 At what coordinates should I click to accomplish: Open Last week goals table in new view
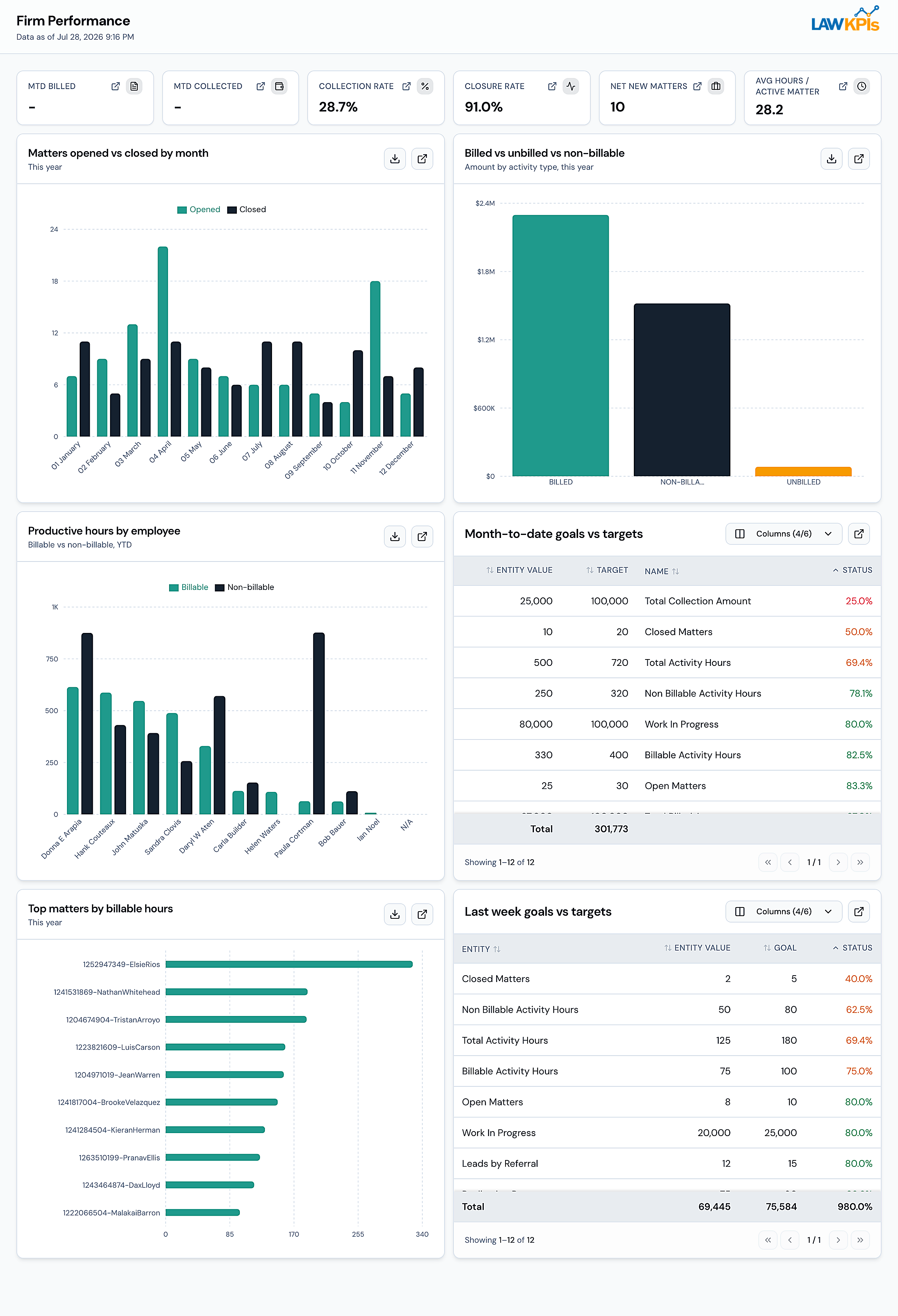click(859, 911)
